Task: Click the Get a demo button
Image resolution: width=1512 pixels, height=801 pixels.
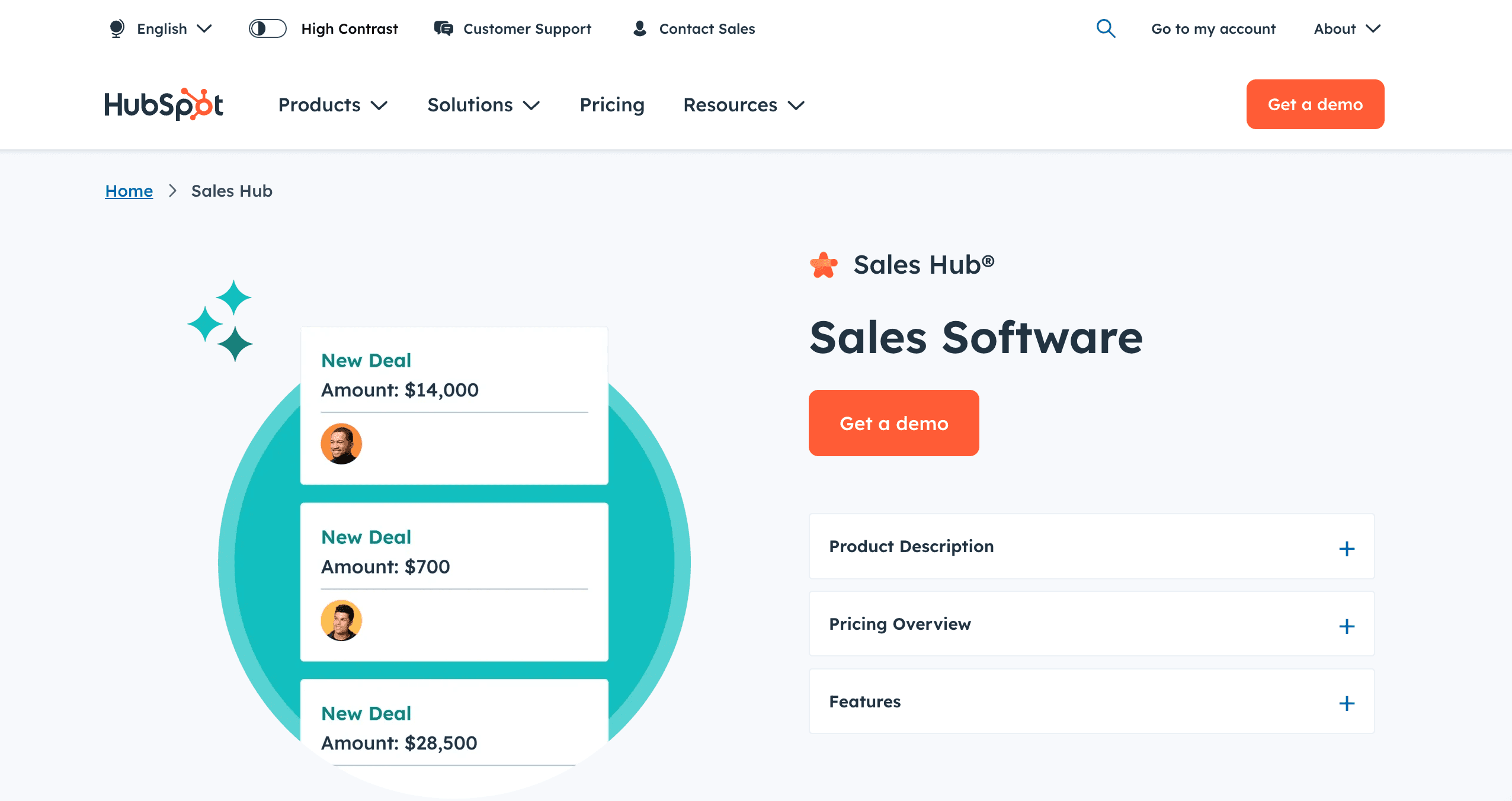Action: point(894,423)
